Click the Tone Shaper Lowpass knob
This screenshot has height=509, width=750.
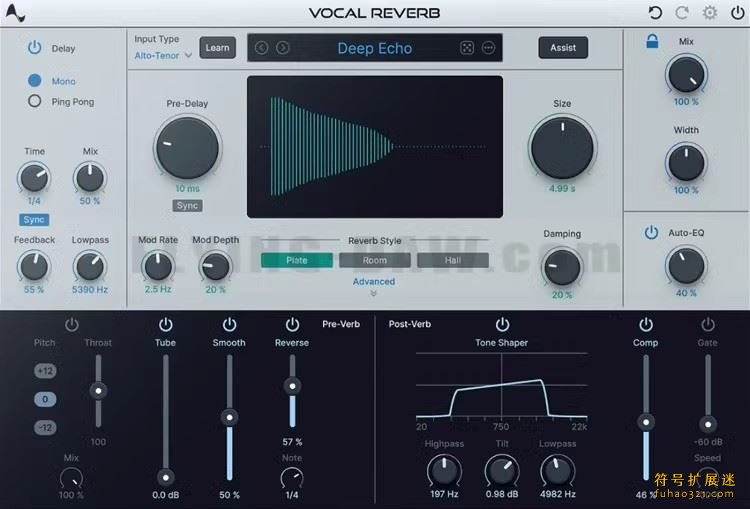pos(557,471)
